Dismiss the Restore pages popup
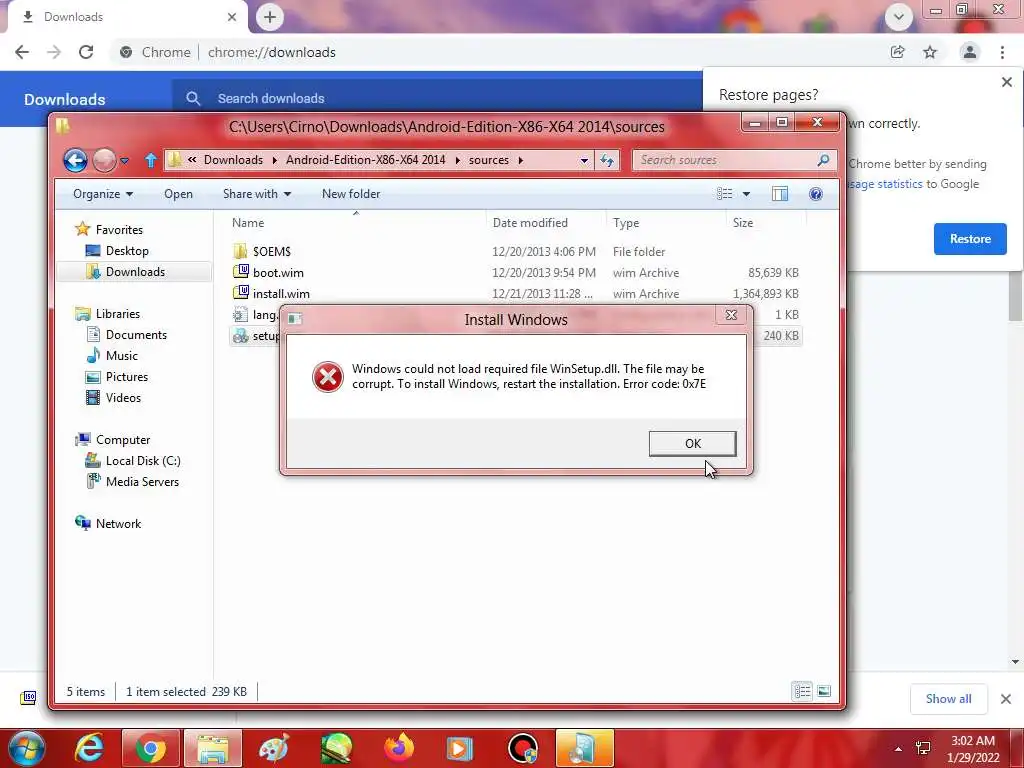The width and height of the screenshot is (1024, 768). [1006, 82]
